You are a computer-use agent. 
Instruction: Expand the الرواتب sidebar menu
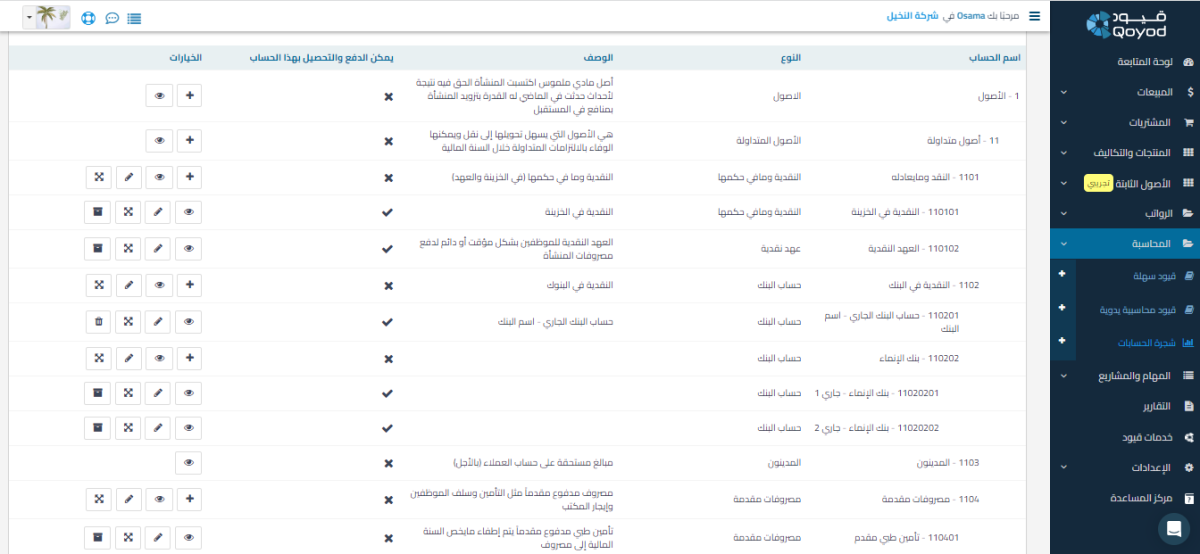click(1125, 214)
